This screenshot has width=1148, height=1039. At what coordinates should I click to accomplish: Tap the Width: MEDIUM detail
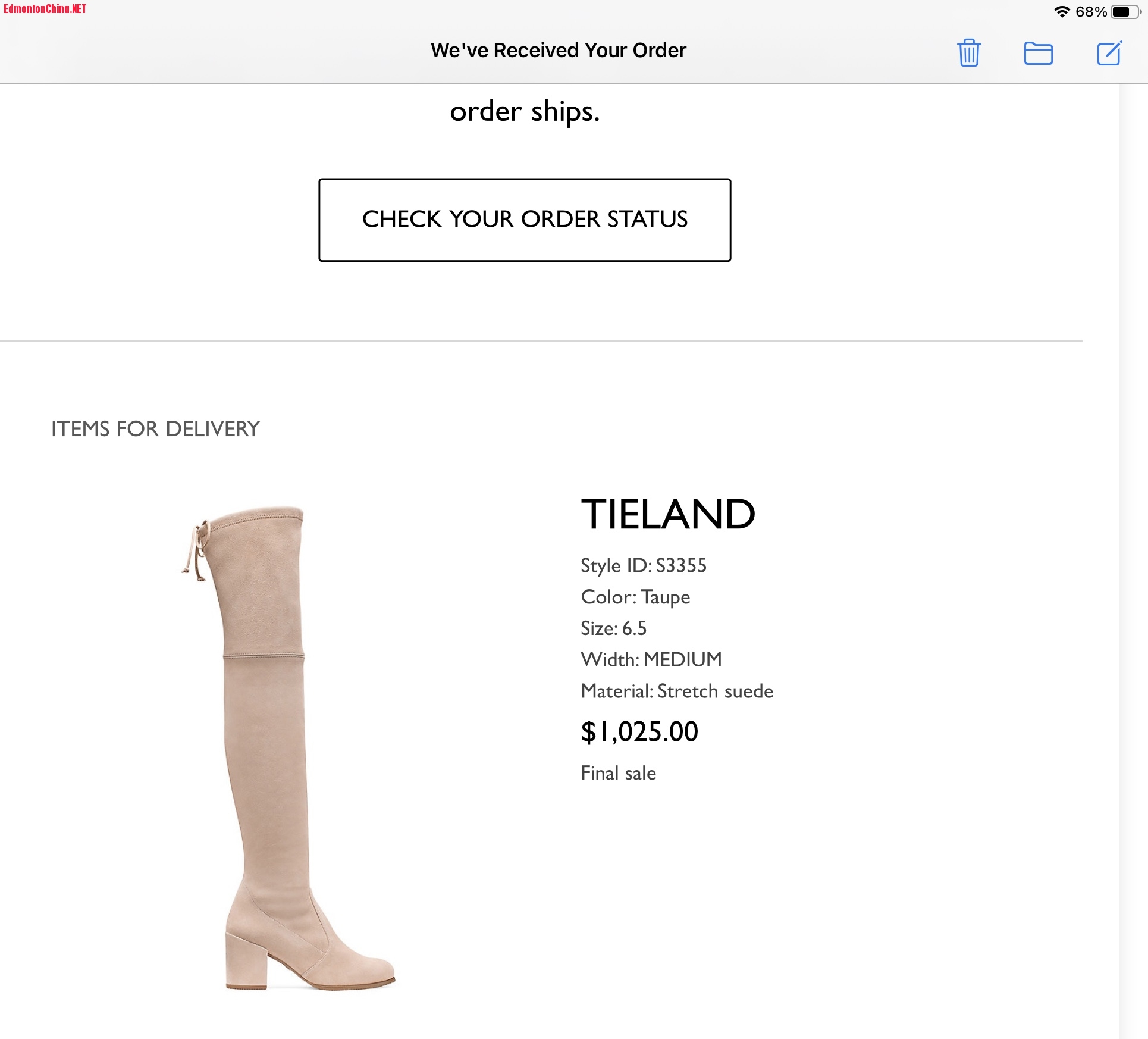tap(651, 659)
